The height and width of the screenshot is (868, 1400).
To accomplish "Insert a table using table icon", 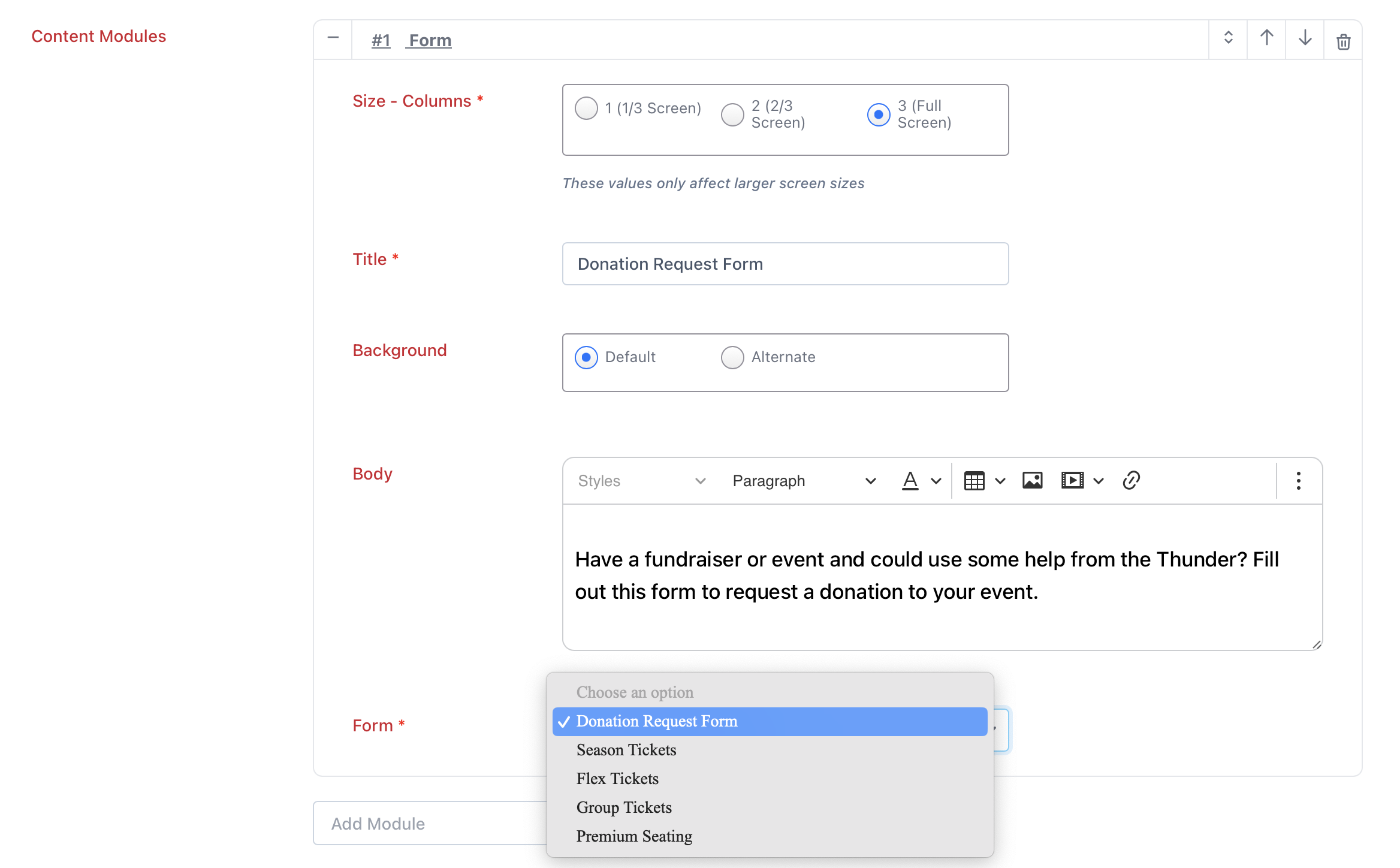I will pos(974,481).
